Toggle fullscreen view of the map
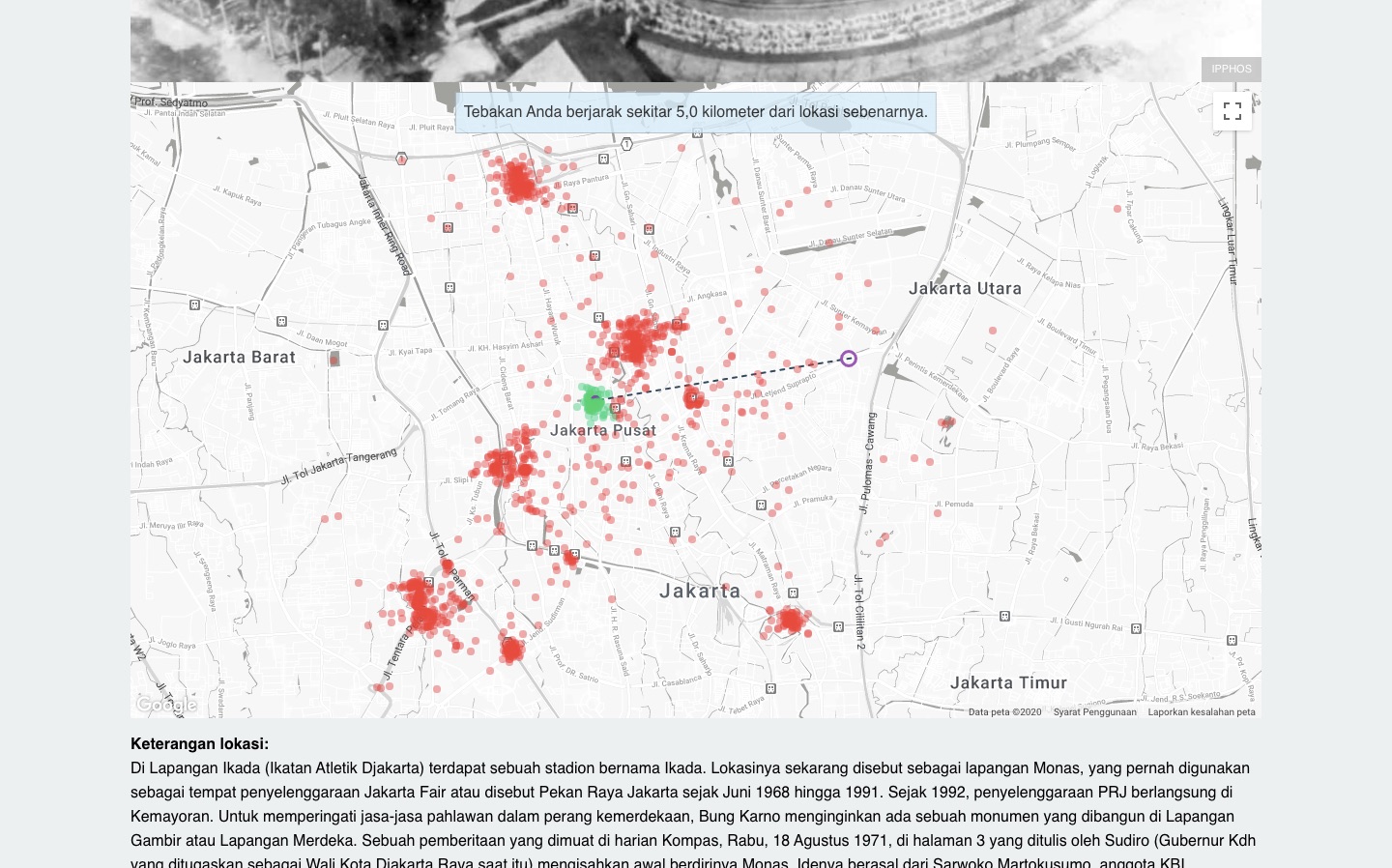 (x=1232, y=111)
